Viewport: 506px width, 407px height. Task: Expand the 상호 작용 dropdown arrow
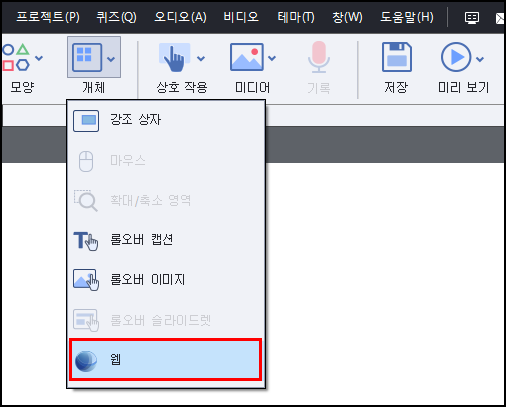(201, 59)
